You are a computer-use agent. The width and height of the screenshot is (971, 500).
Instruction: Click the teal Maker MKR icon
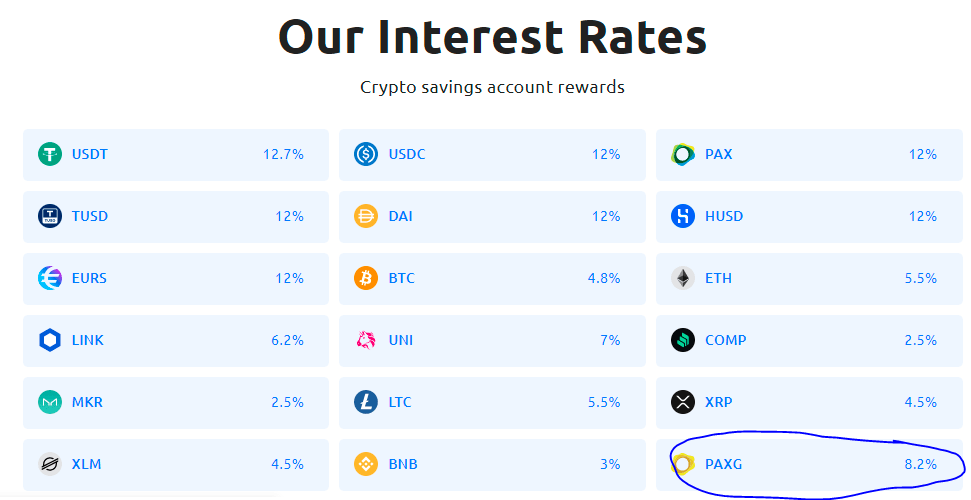click(50, 402)
